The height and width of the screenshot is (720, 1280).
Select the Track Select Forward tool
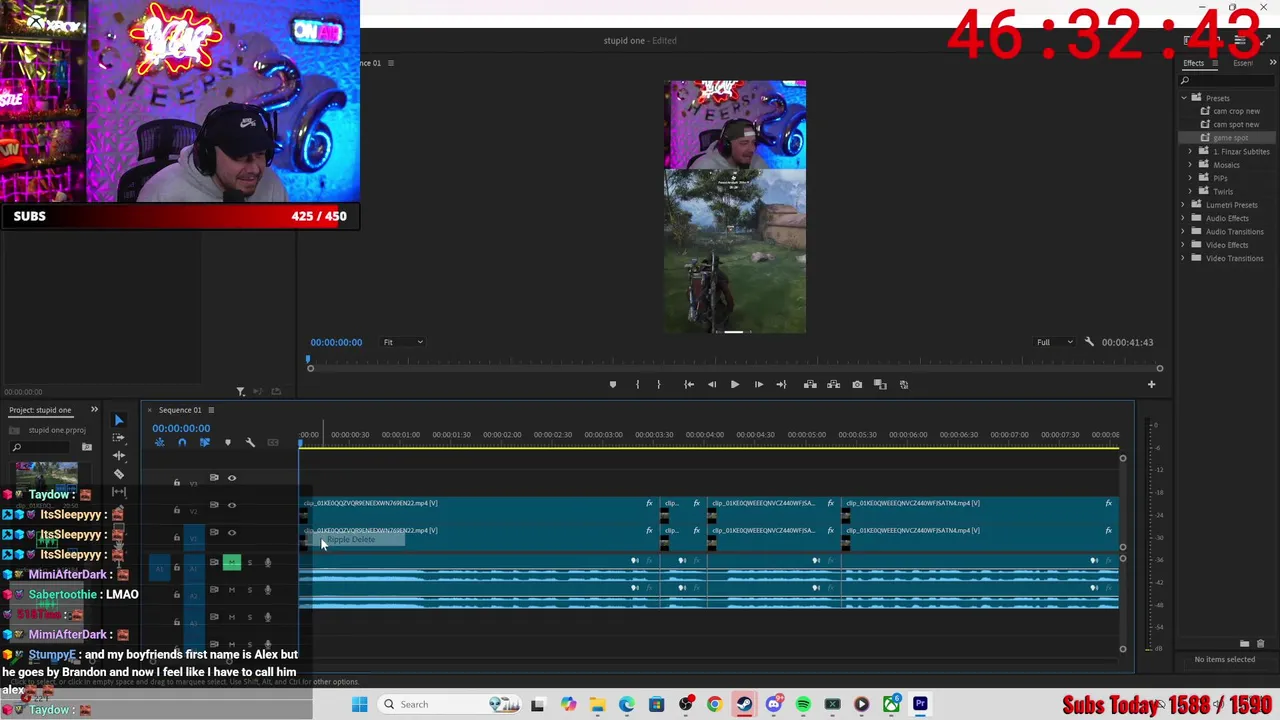pos(119,438)
